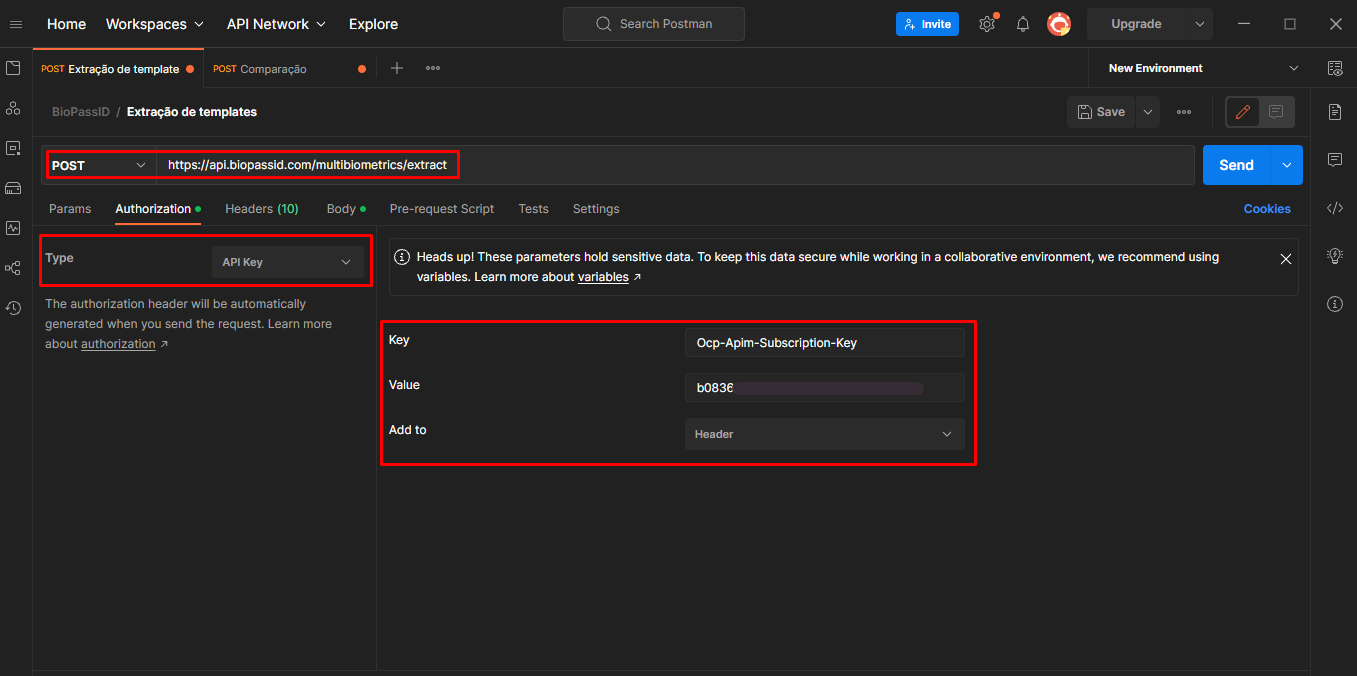Open tab options three-dots menu
The width and height of the screenshot is (1357, 676).
(433, 68)
